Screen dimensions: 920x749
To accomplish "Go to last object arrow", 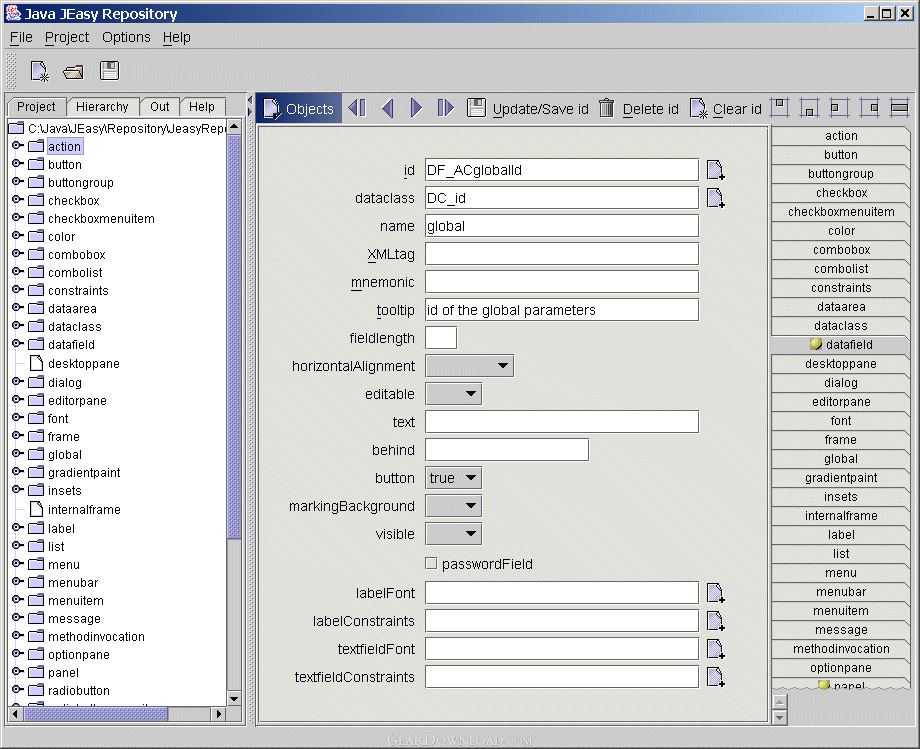I will coord(446,108).
